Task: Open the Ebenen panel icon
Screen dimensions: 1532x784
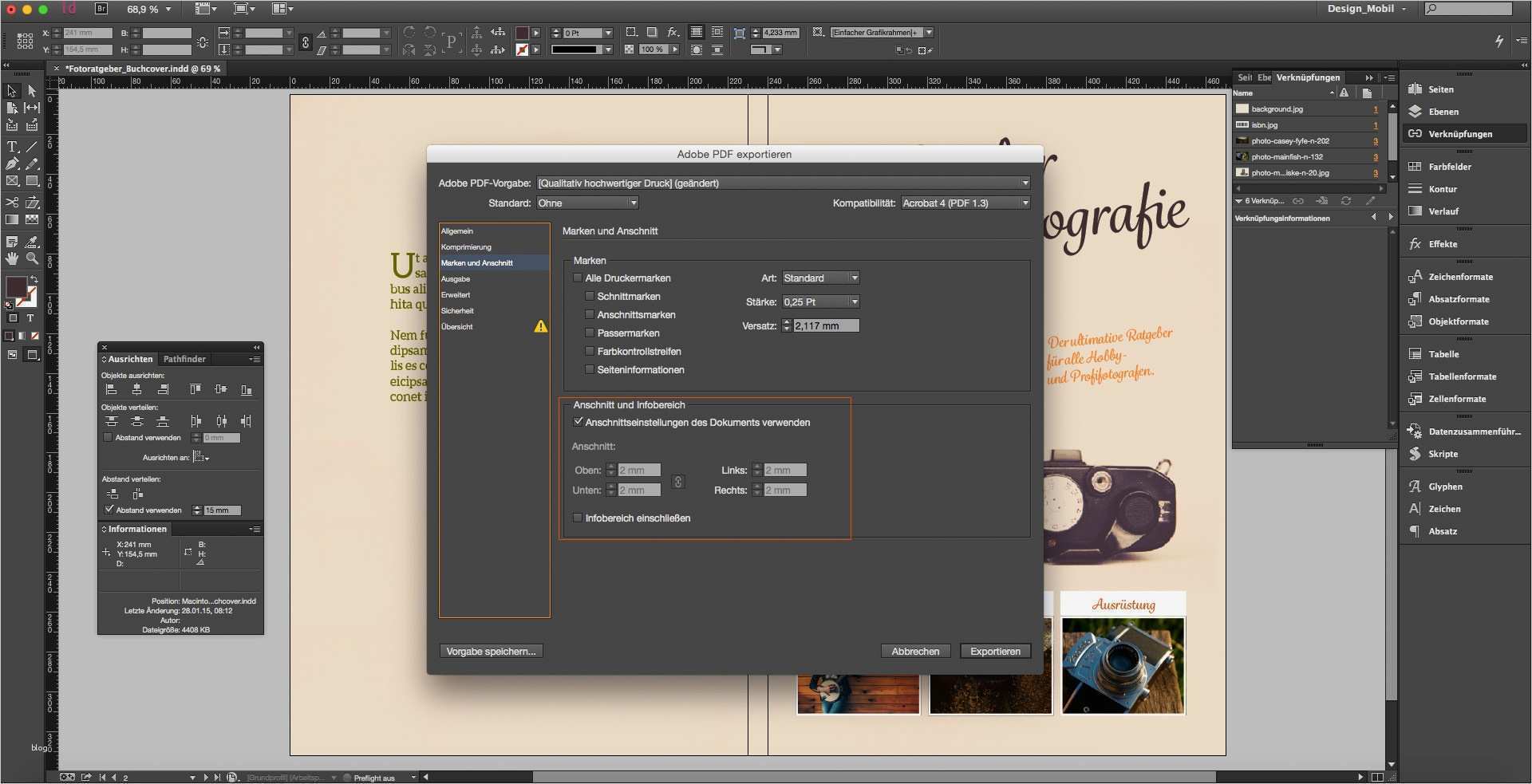Action: tap(1415, 112)
